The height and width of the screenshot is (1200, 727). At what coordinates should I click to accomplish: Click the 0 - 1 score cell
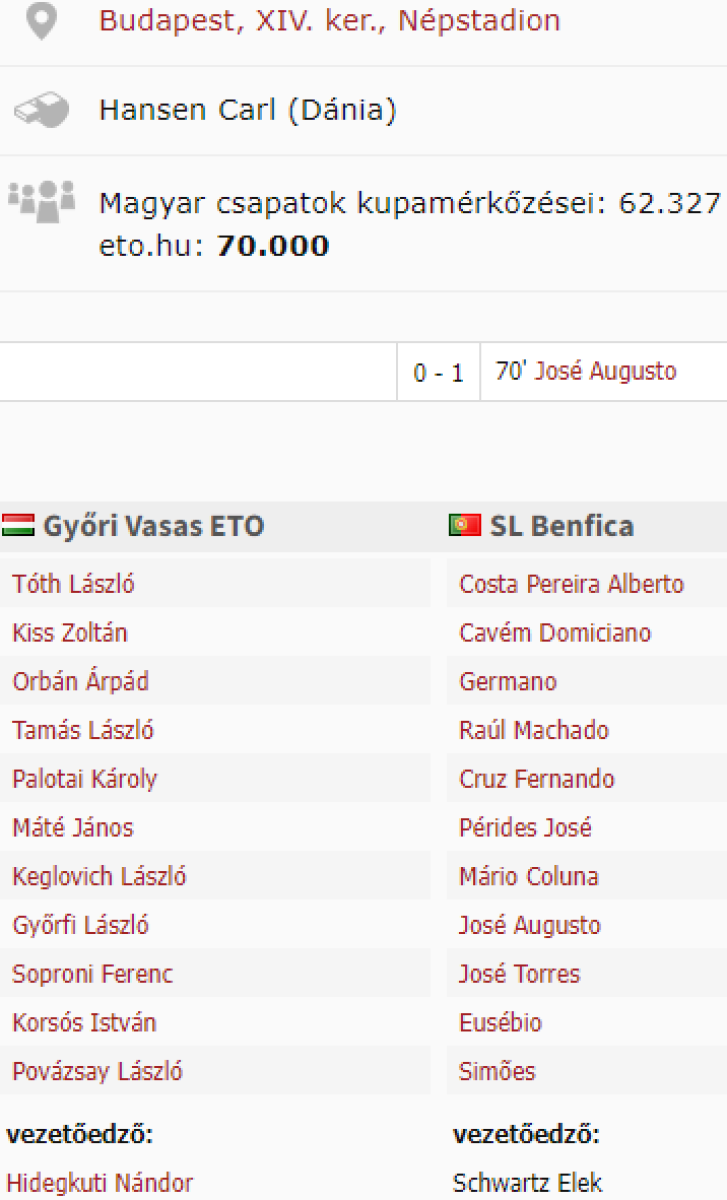click(x=438, y=373)
